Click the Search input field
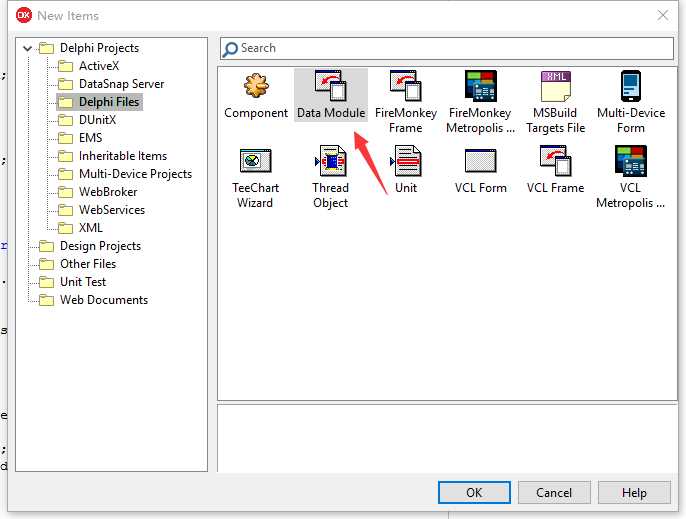This screenshot has width=686, height=519. coord(447,48)
